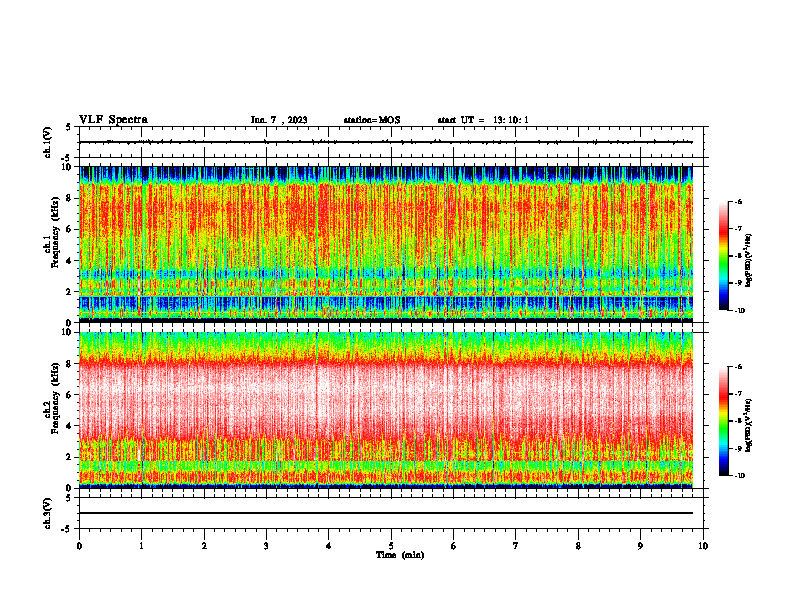The height and width of the screenshot is (612, 792).
Task: Click the "2" kHz tick on ch.1 axis
Action: pyautogui.click(x=70, y=292)
